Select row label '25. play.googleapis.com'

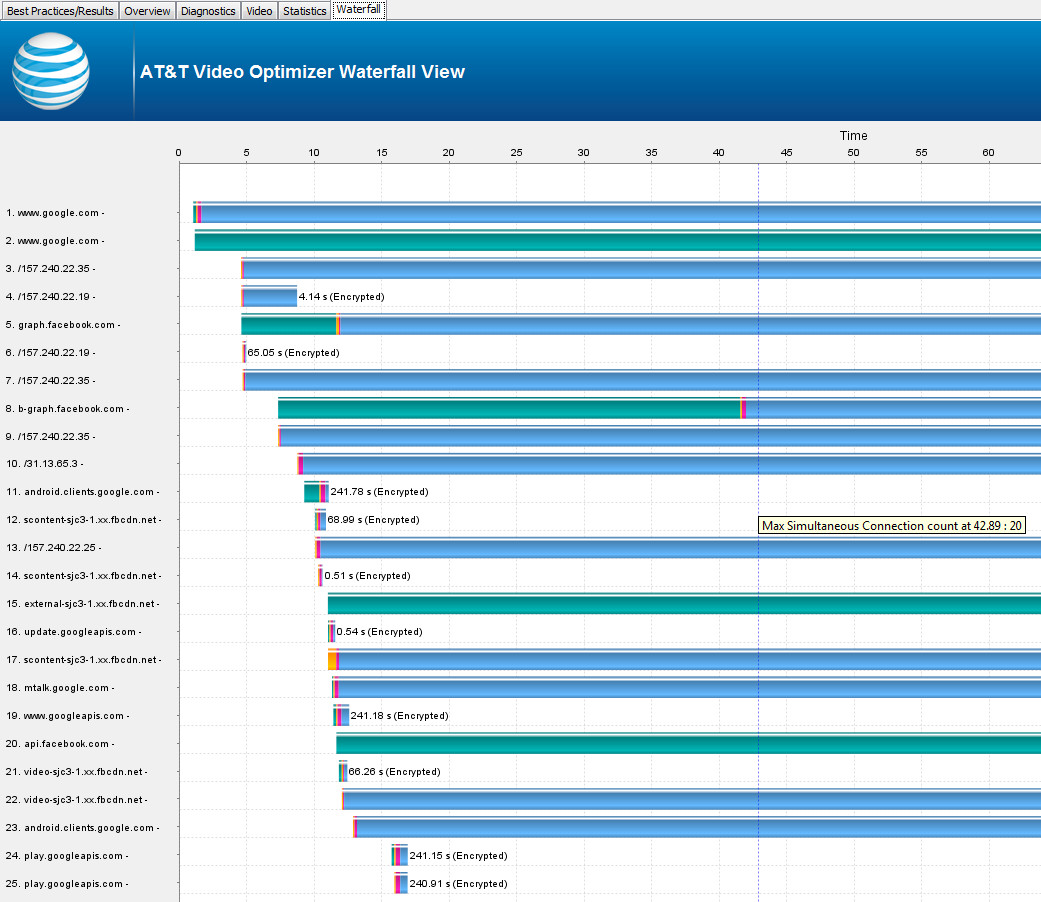(67, 883)
